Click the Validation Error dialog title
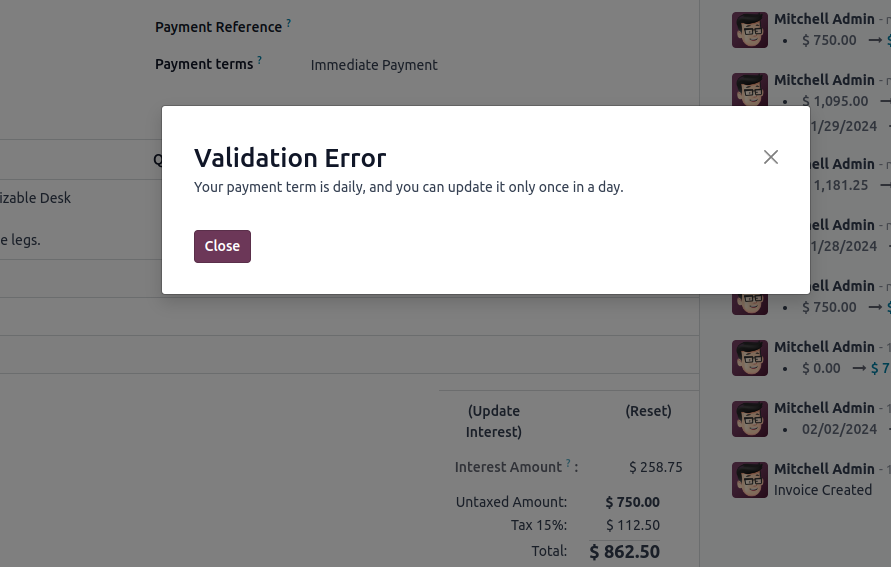This screenshot has height=567, width=891. click(290, 157)
